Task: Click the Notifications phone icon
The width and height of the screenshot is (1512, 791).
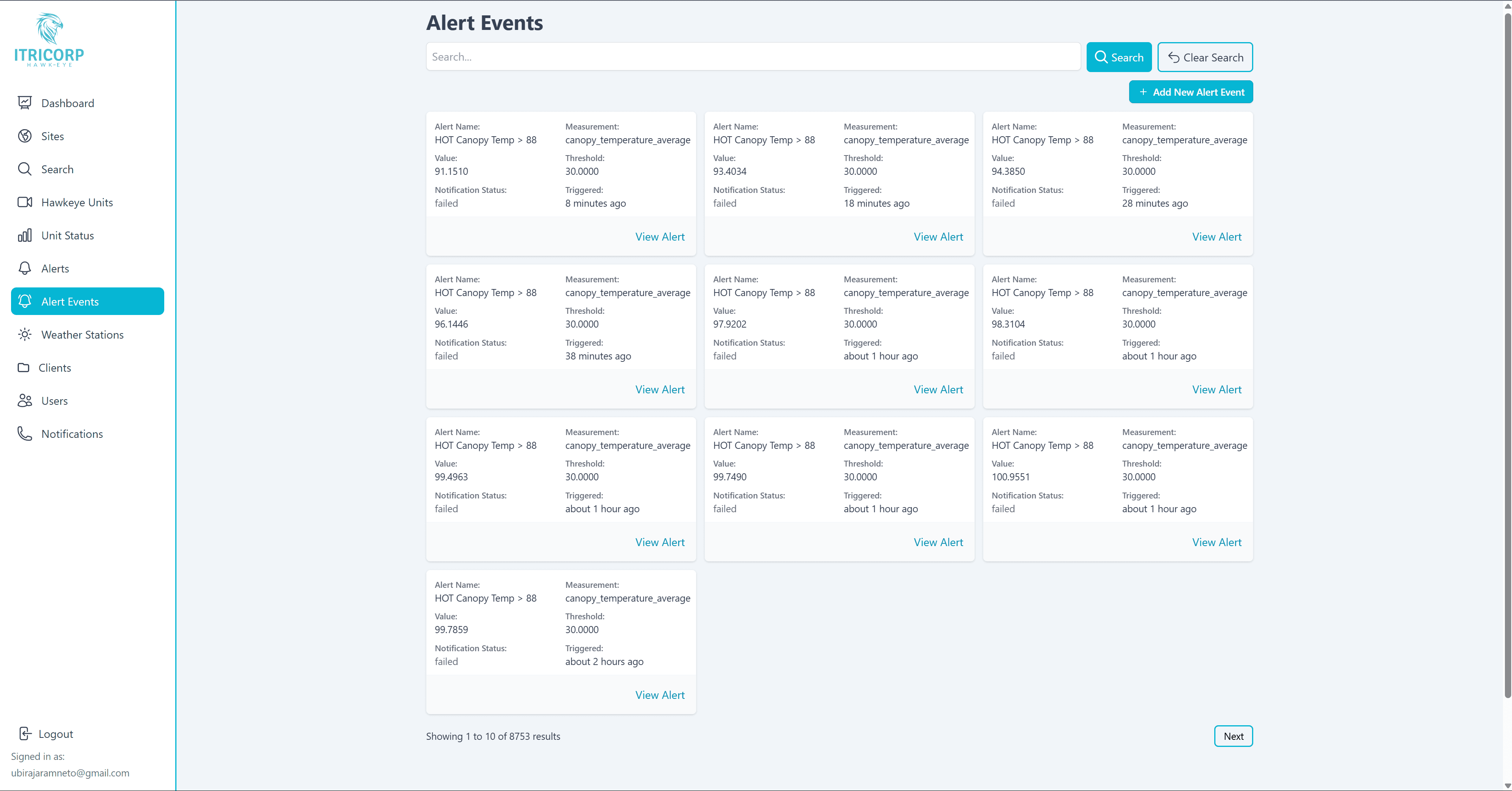Action: pyautogui.click(x=25, y=433)
